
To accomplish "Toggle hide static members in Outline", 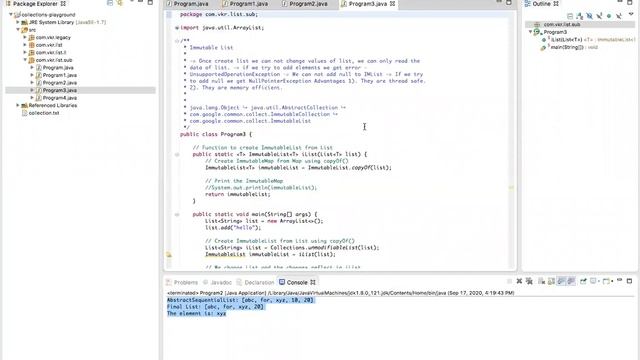I will pyautogui.click(x=599, y=16).
